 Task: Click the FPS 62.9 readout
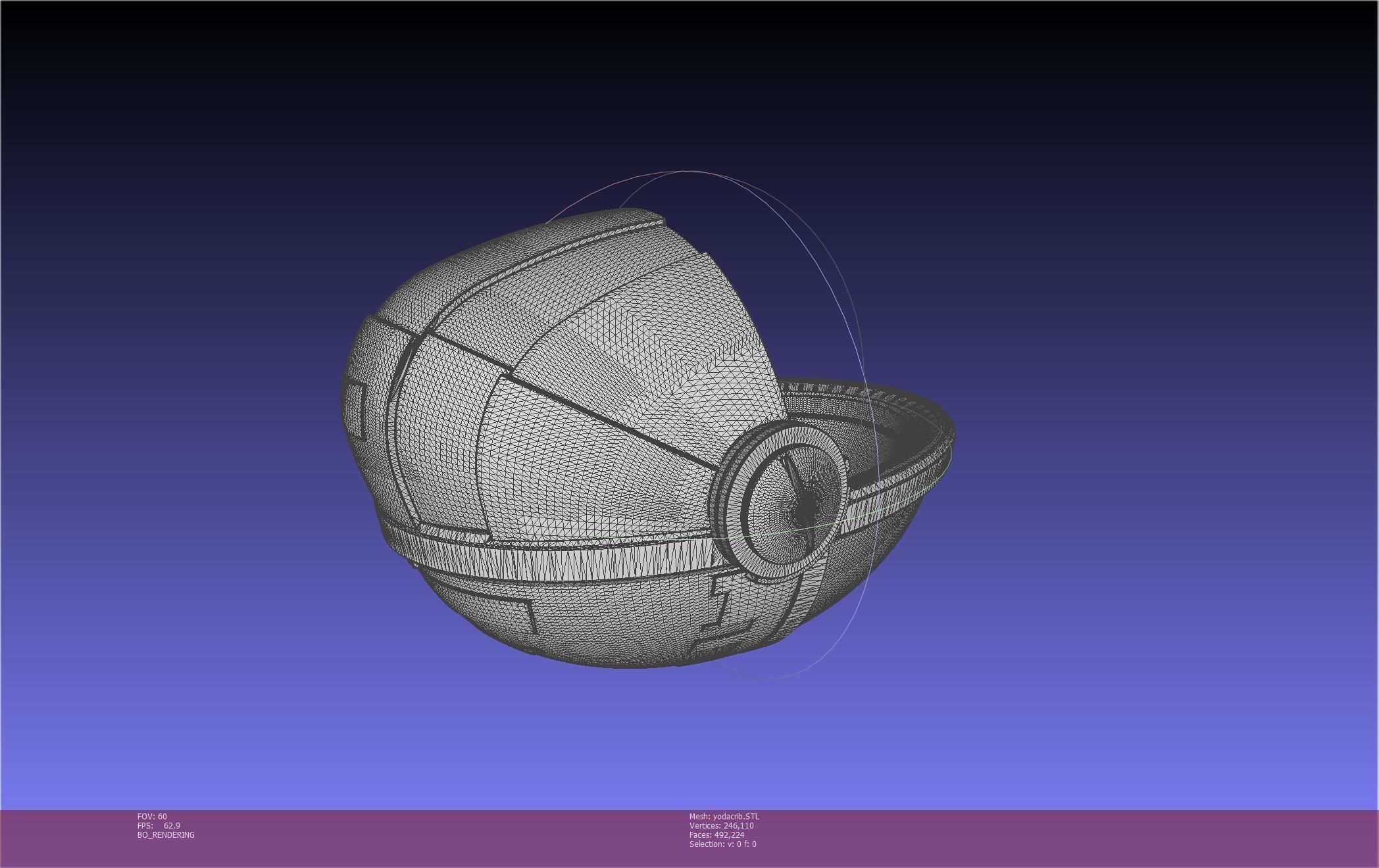[x=159, y=825]
